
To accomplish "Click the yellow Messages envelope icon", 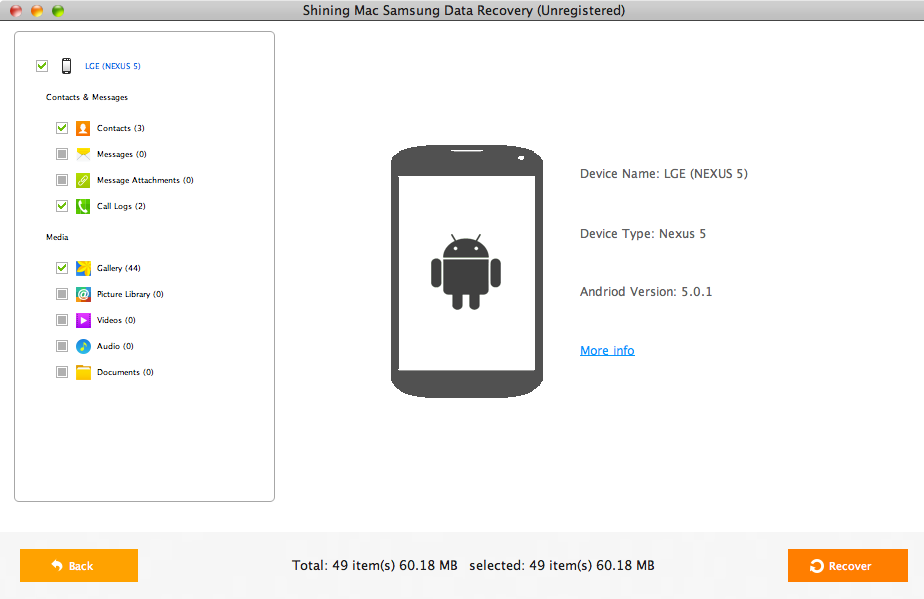I will tap(83, 154).
